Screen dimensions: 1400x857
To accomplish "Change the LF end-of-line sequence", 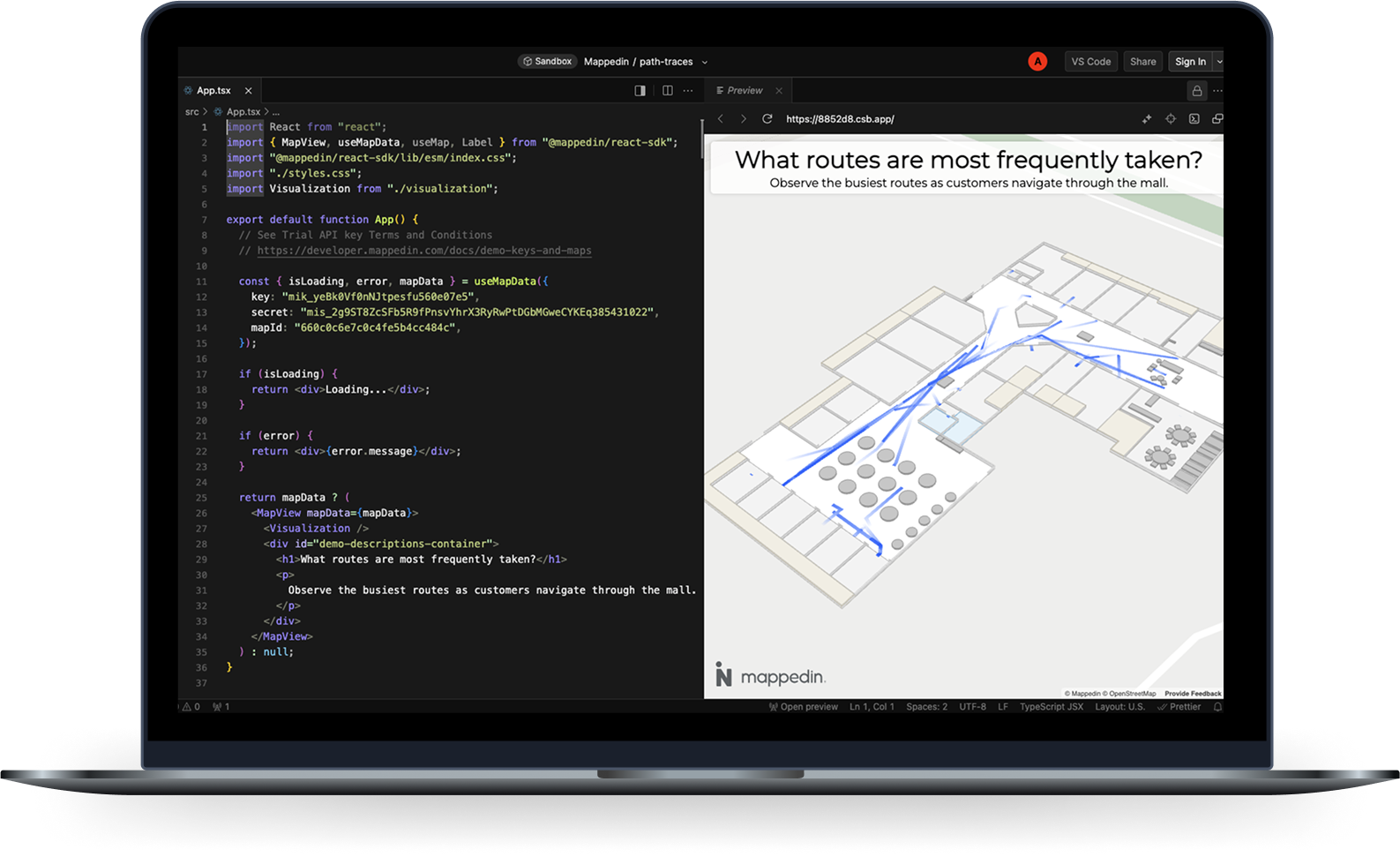I will pyautogui.click(x=1003, y=707).
